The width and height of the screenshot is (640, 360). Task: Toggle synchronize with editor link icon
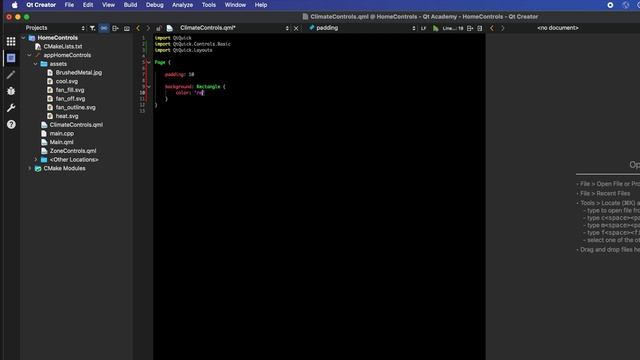pyautogui.click(x=104, y=28)
